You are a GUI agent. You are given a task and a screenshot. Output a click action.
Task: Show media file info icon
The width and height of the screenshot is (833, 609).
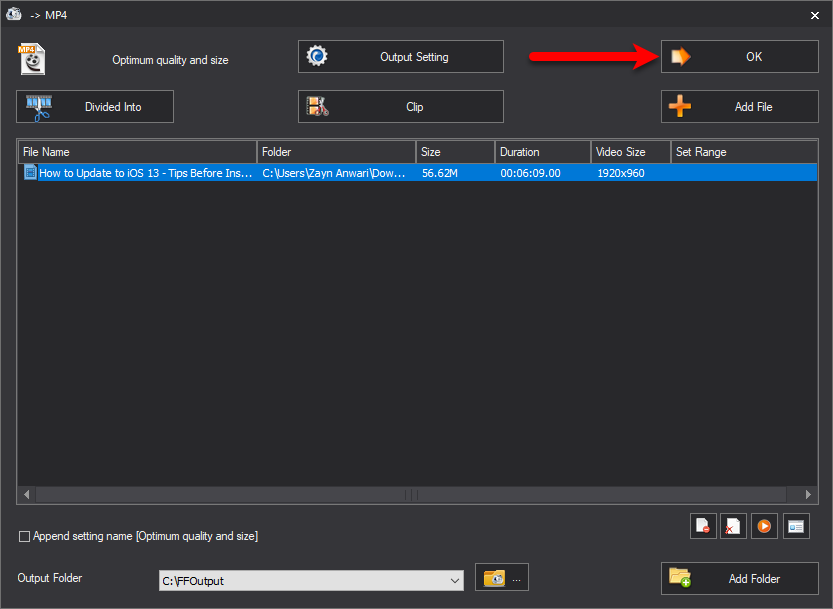(x=796, y=526)
